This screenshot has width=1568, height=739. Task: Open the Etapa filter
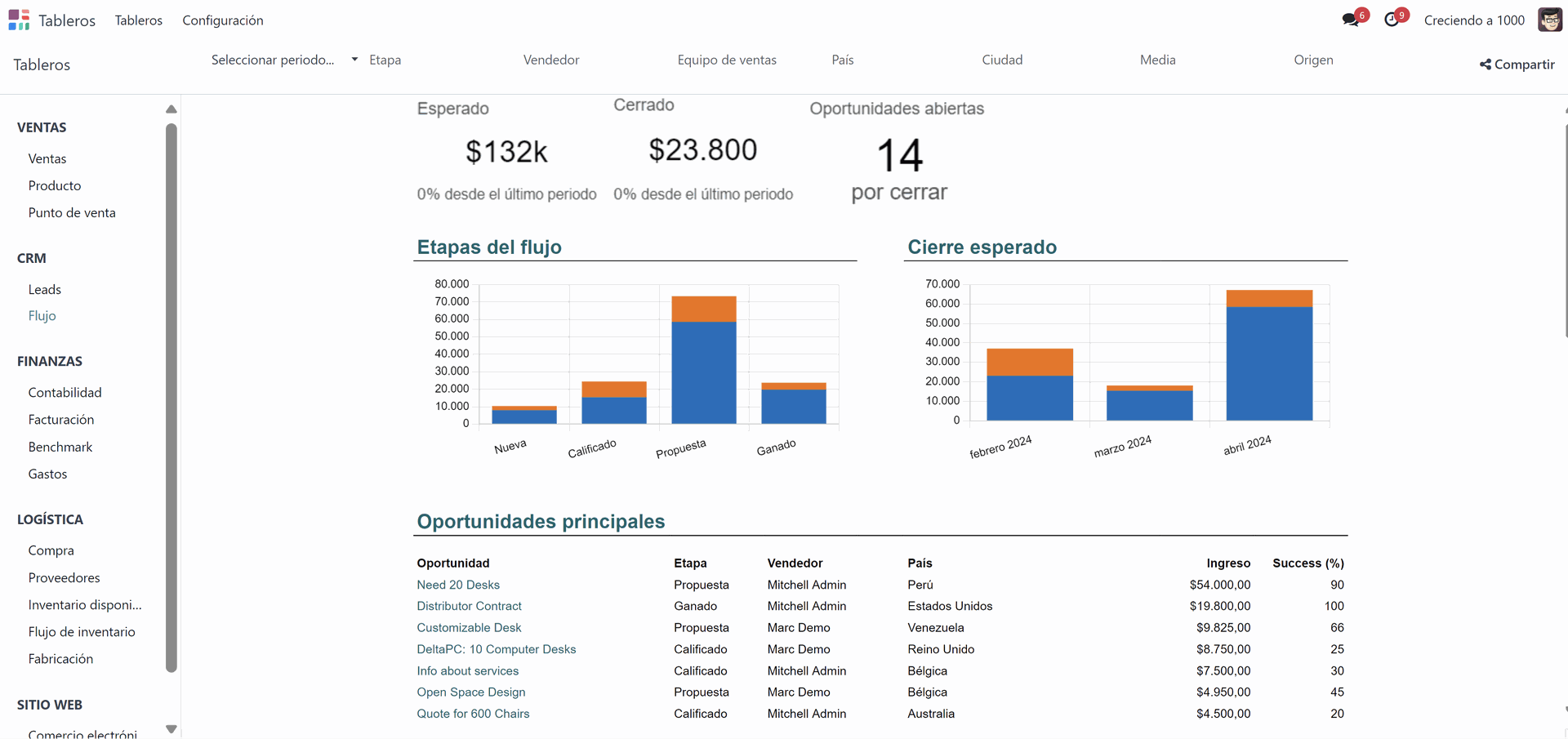tap(385, 59)
